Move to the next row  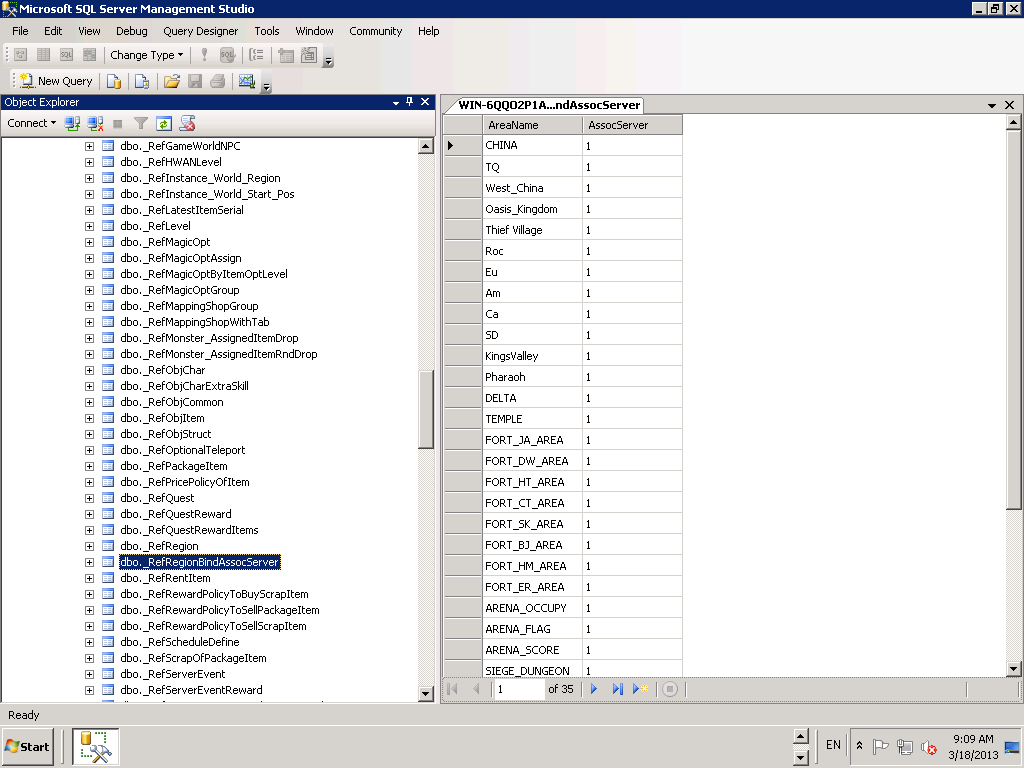pyautogui.click(x=594, y=689)
